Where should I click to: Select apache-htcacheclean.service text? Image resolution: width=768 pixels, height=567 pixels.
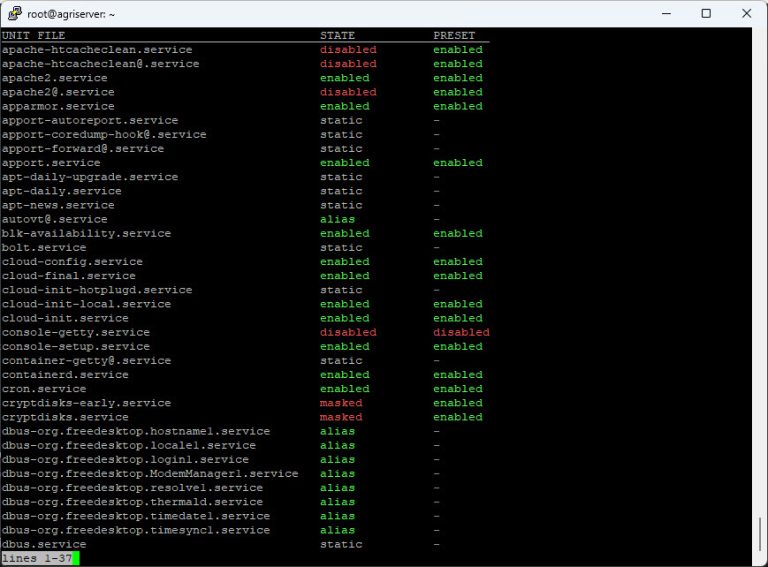pyautogui.click(x=97, y=50)
